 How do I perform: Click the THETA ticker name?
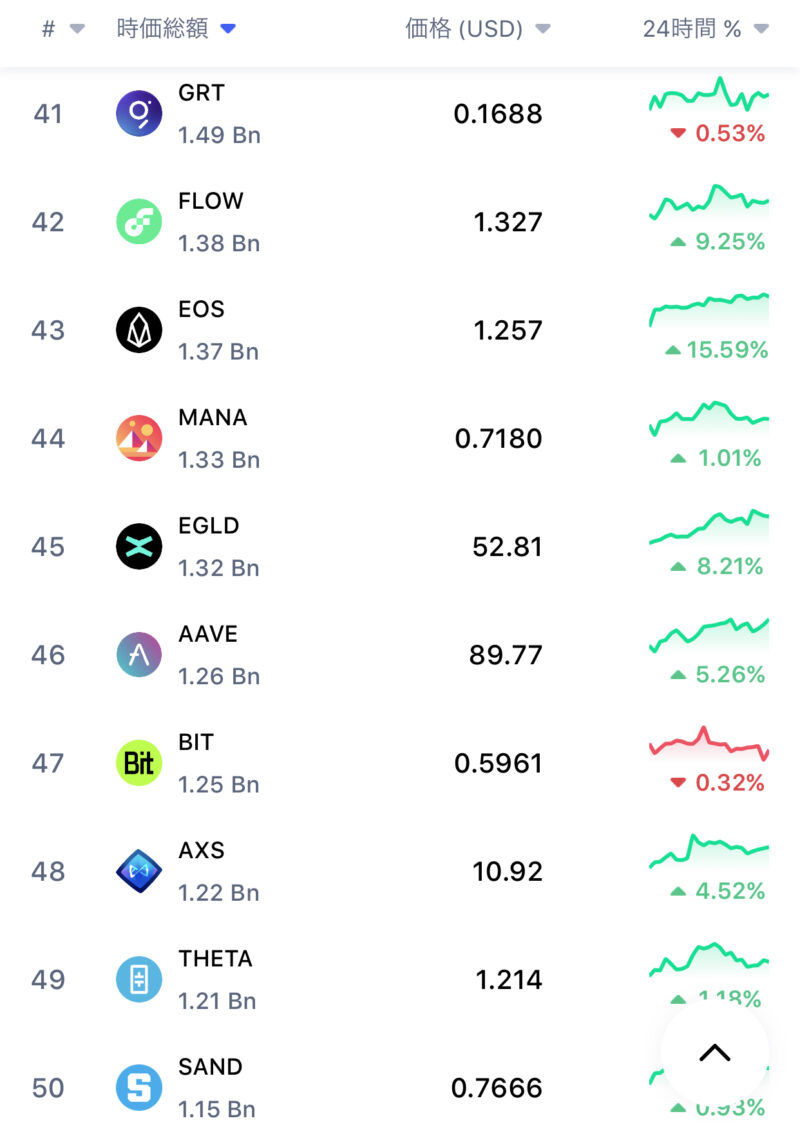point(215,959)
